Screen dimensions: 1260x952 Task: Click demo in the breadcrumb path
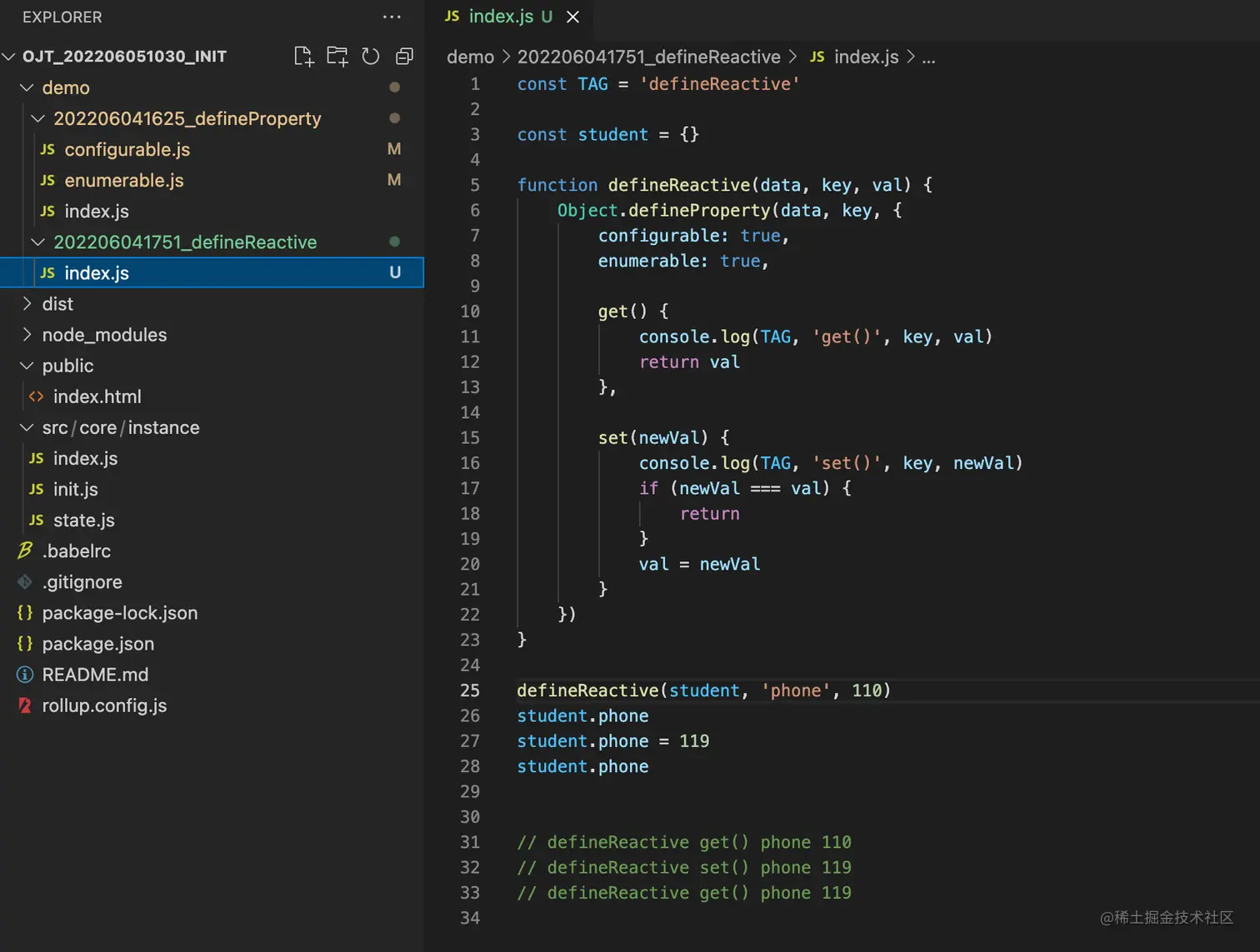click(x=470, y=57)
